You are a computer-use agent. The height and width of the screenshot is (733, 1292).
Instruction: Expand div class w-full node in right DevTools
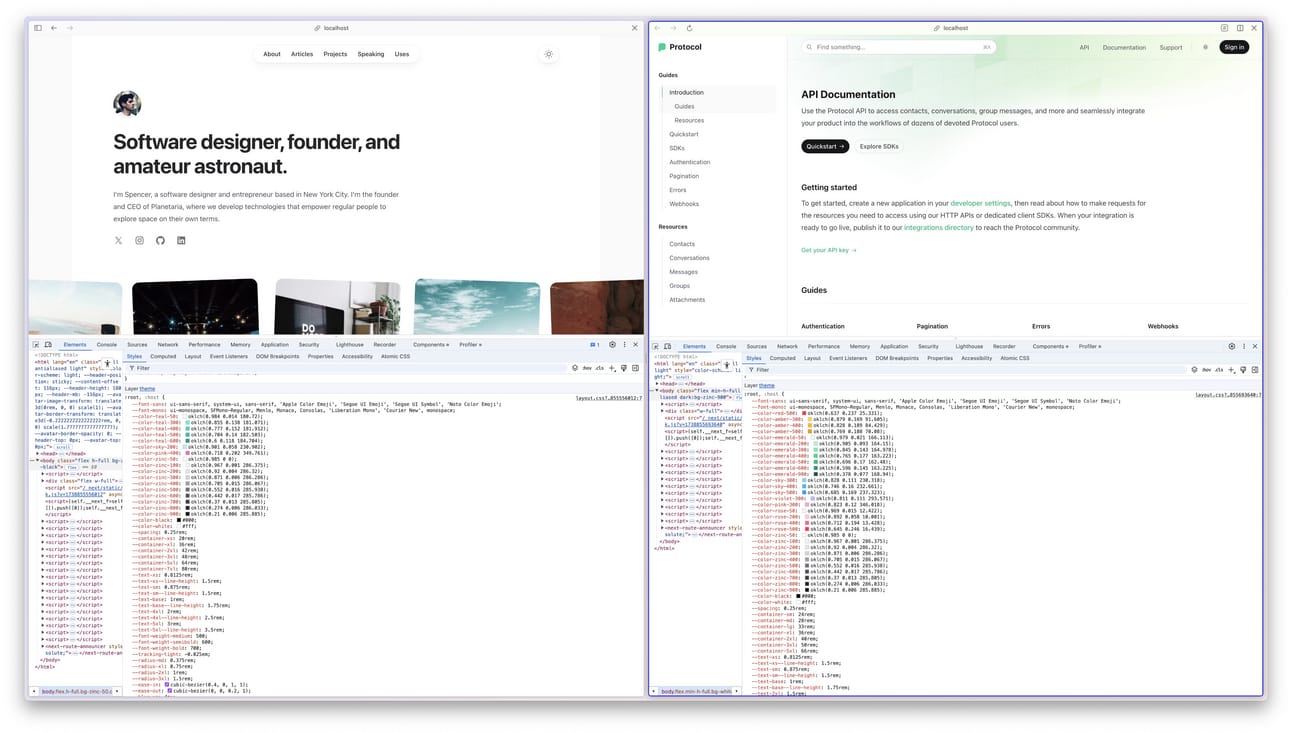(662, 411)
